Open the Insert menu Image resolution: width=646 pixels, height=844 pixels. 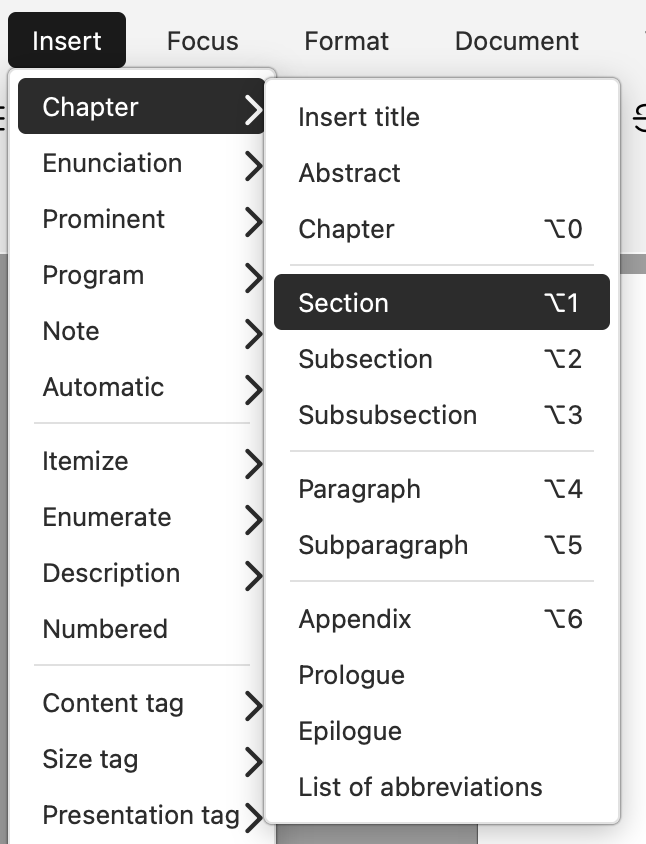[x=66, y=41]
